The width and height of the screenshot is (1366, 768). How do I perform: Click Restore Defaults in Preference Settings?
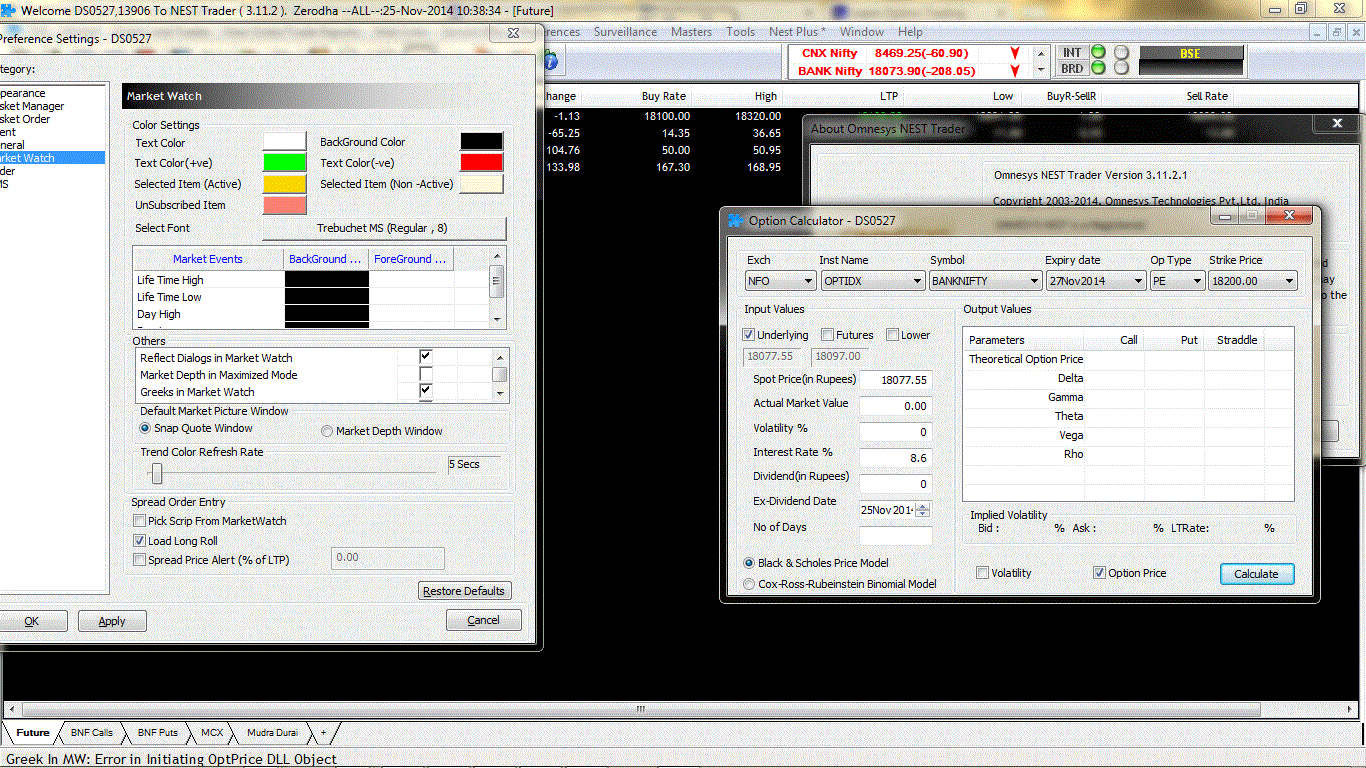pos(464,591)
